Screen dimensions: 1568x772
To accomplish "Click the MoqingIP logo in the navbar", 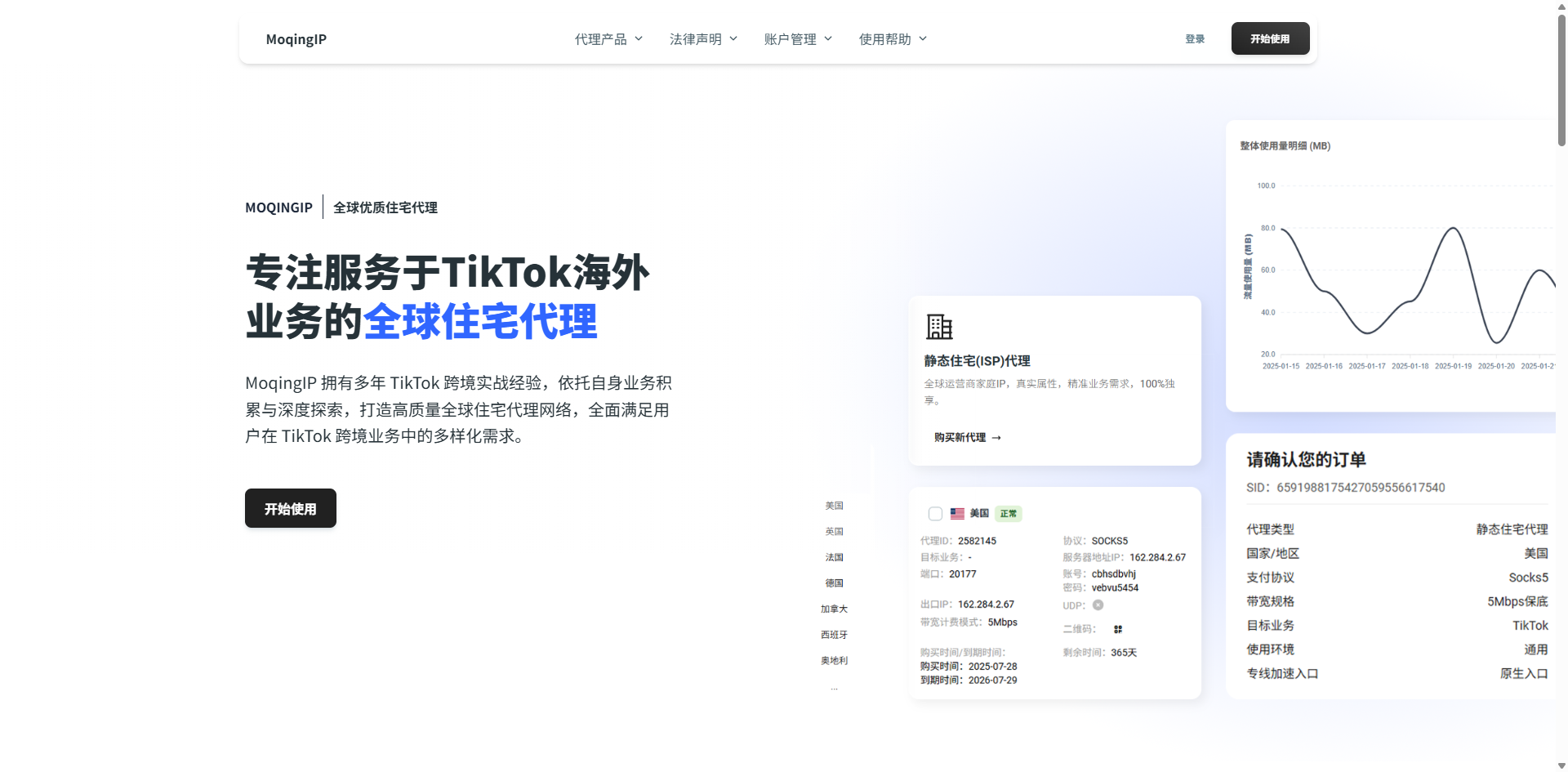I will click(x=296, y=38).
